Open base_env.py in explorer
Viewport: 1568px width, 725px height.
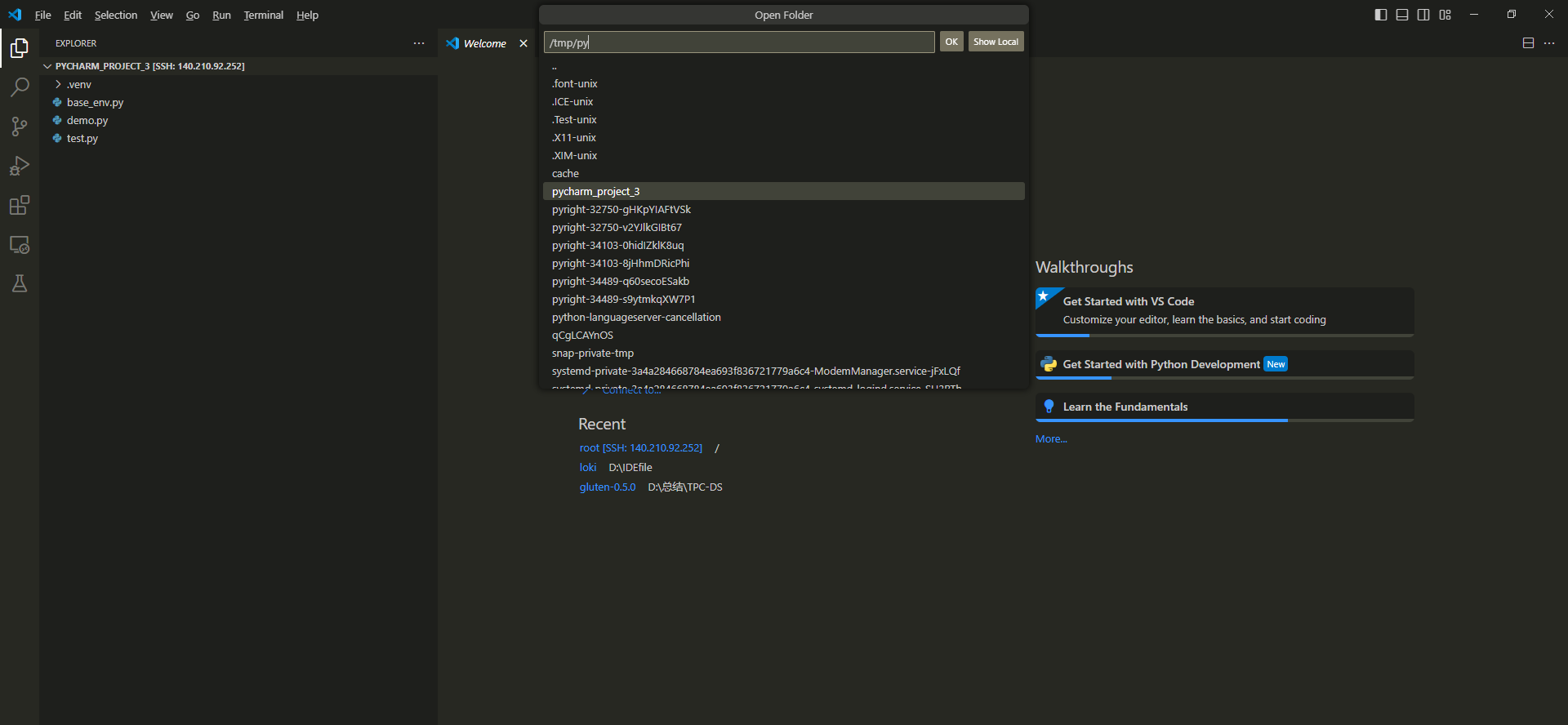(x=238, y=102)
